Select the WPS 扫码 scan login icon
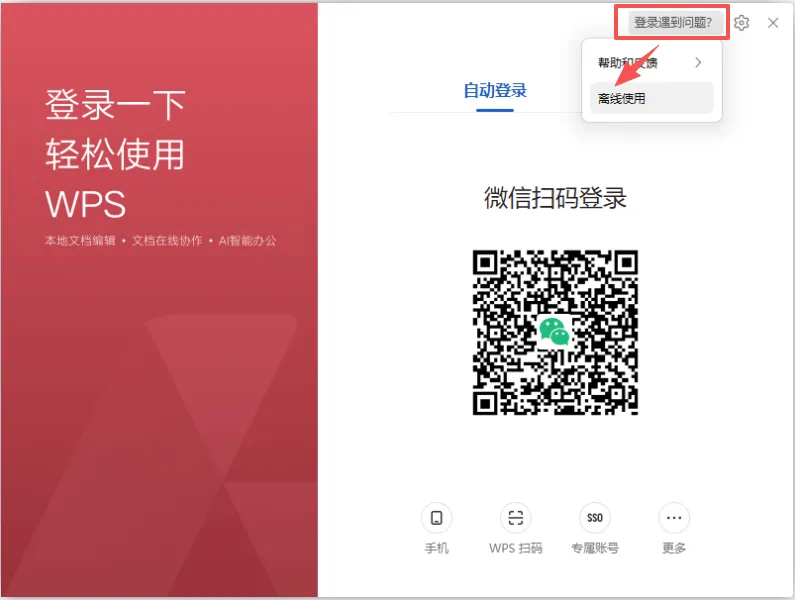The height and width of the screenshot is (600, 795). click(x=516, y=518)
